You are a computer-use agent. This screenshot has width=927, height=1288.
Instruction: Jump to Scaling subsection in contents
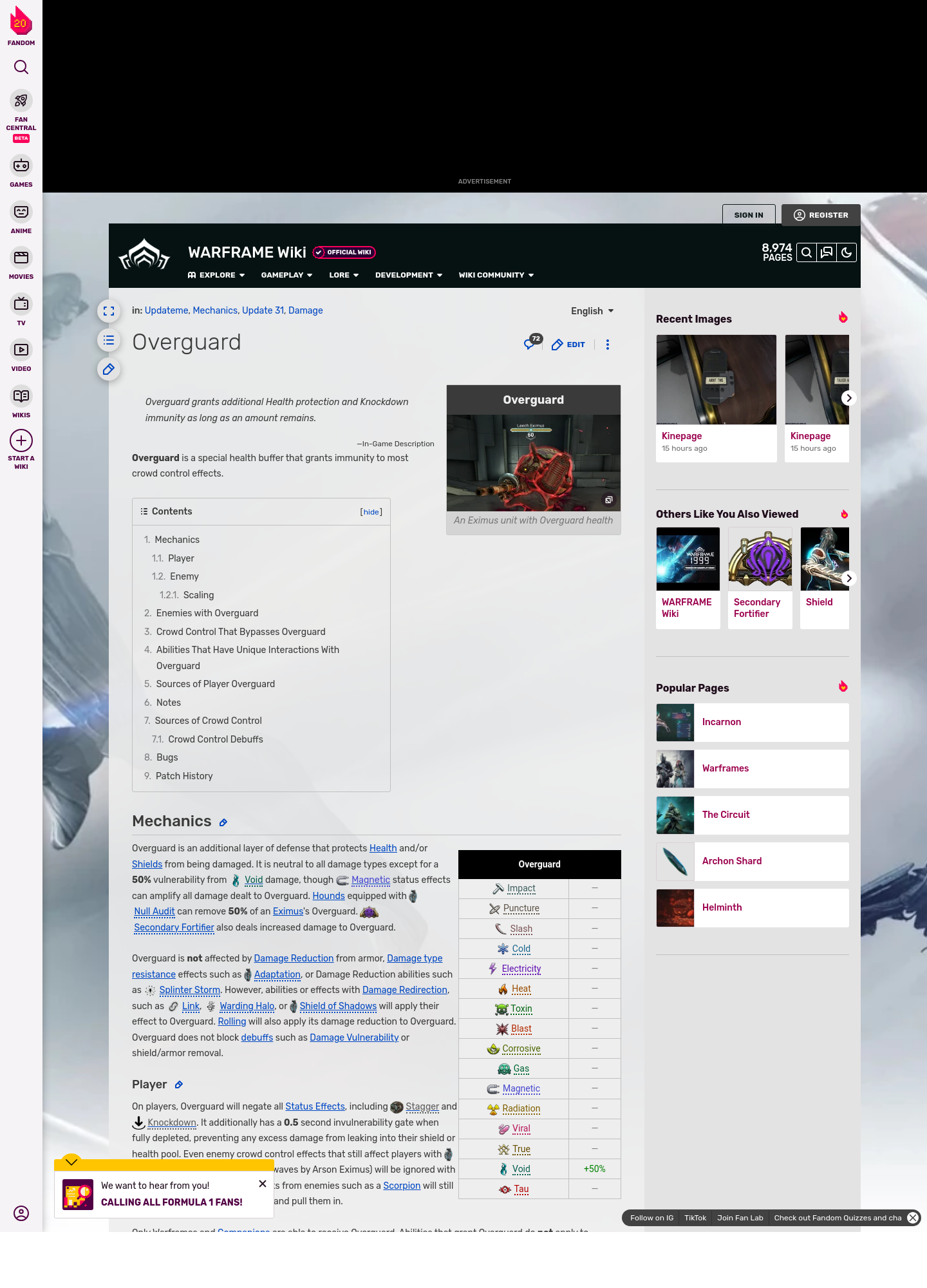pyautogui.click(x=198, y=595)
